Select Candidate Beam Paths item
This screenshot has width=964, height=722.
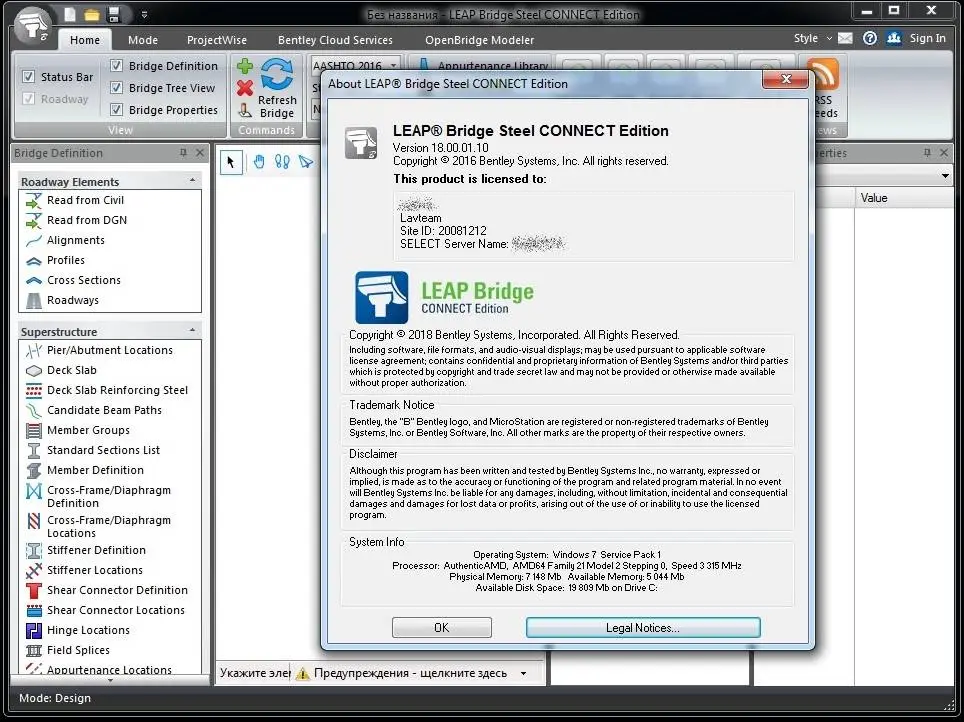(104, 410)
